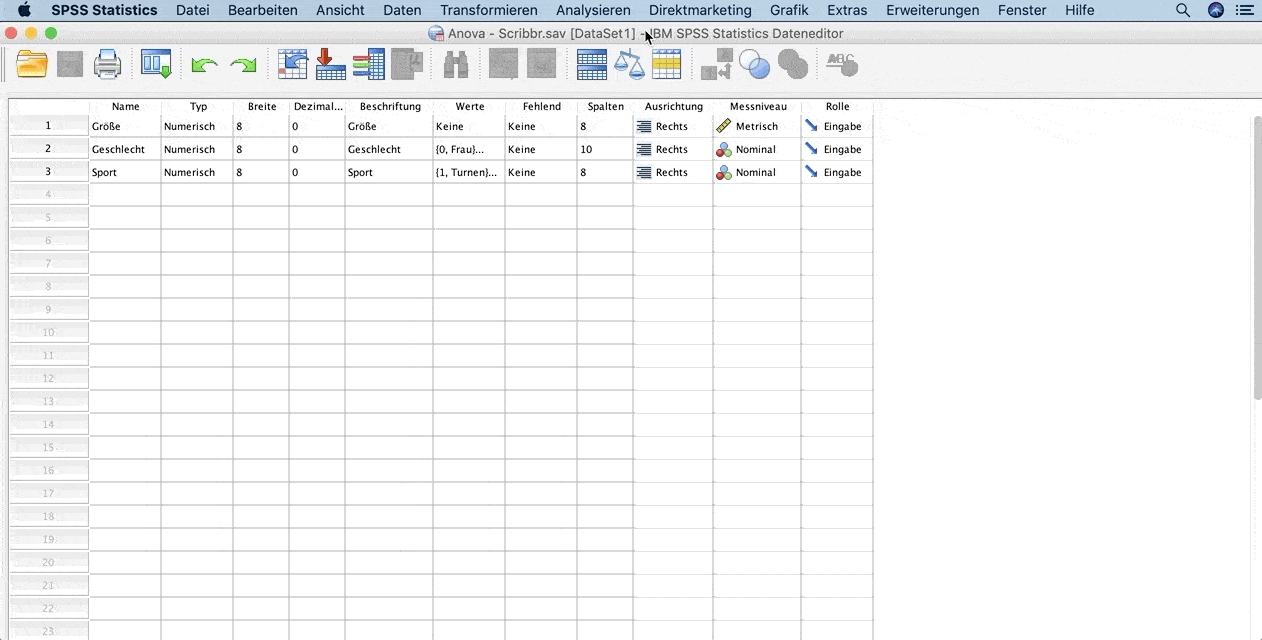1262x640 pixels.
Task: Click the Go to variable icon
Action: [x=331, y=65]
